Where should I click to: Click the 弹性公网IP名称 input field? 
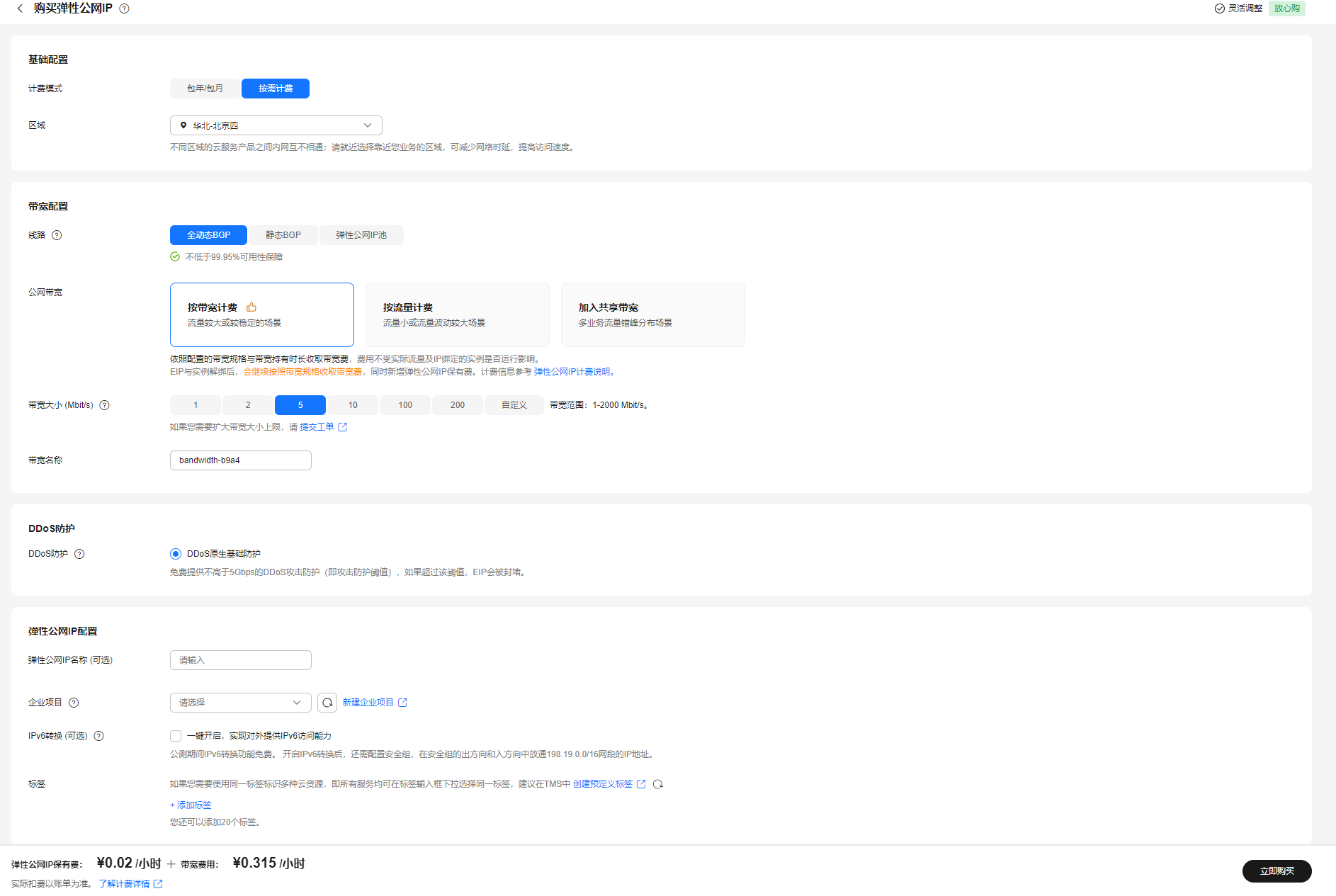pos(241,660)
